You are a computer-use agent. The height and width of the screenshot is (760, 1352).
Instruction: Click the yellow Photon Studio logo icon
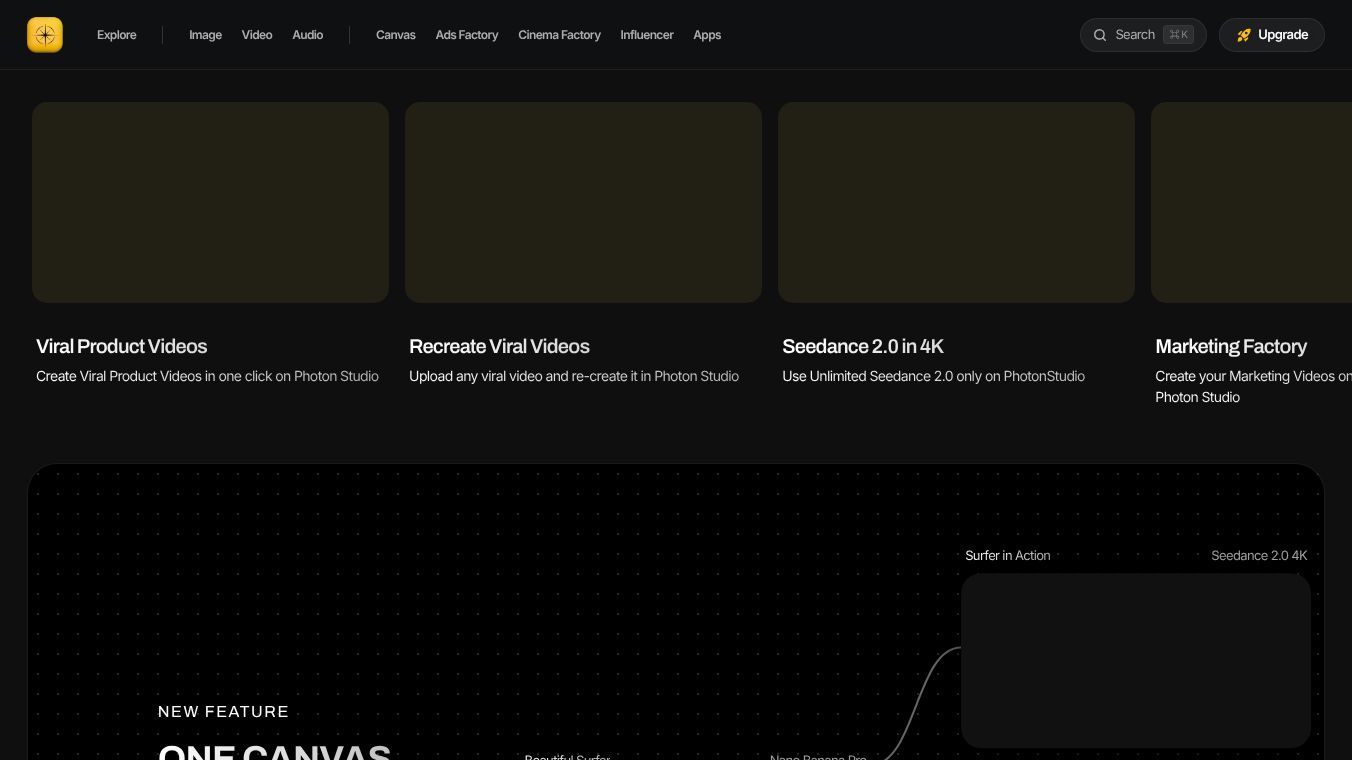(x=45, y=35)
